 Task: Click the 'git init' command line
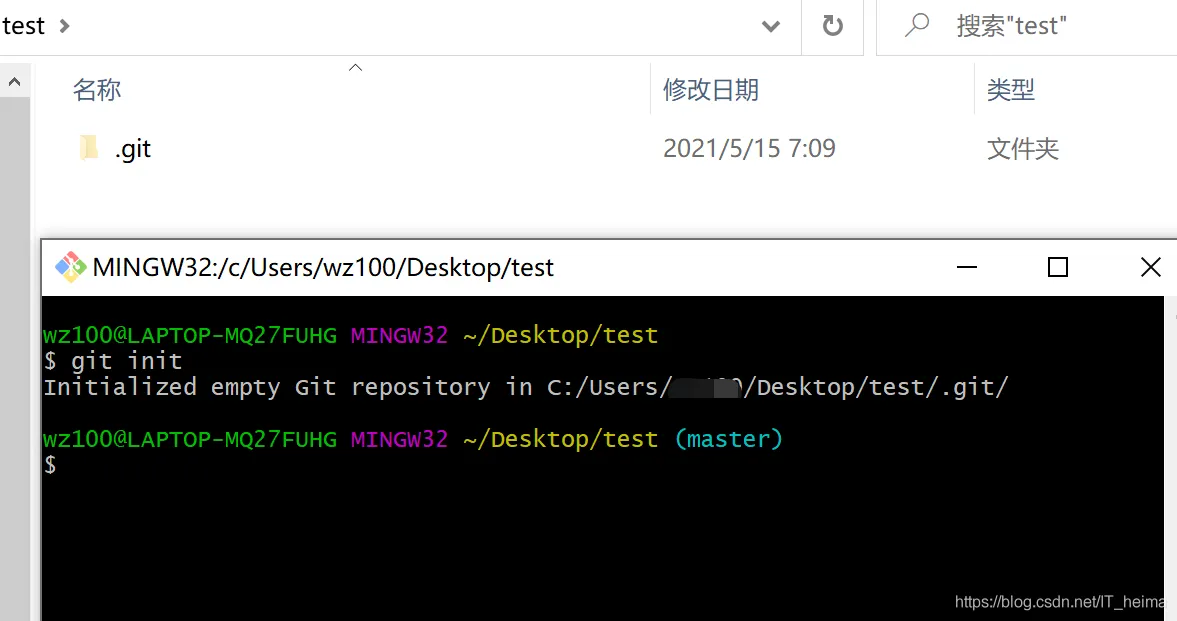[113, 361]
